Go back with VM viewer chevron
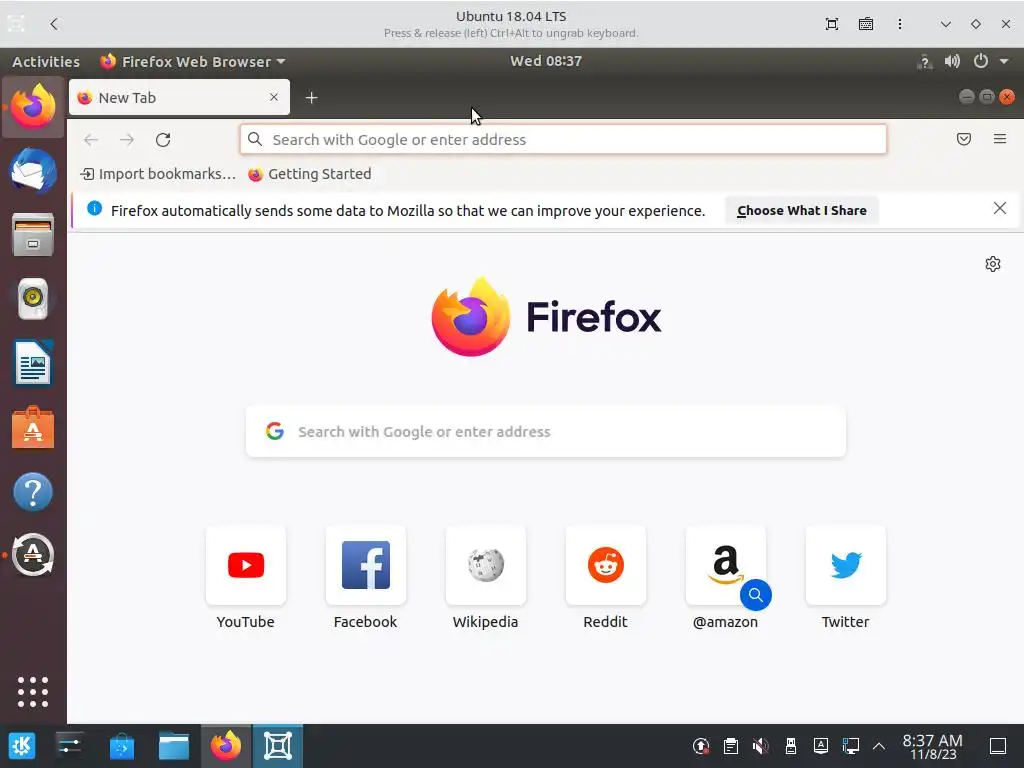The height and width of the screenshot is (768, 1024). pos(54,24)
